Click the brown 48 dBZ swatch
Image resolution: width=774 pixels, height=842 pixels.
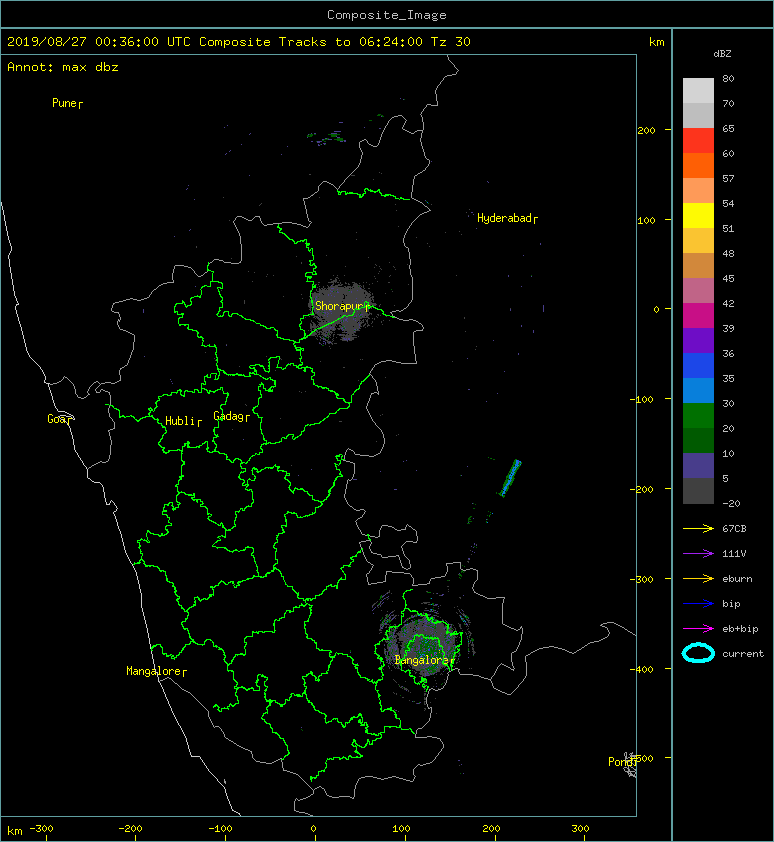[x=698, y=265]
